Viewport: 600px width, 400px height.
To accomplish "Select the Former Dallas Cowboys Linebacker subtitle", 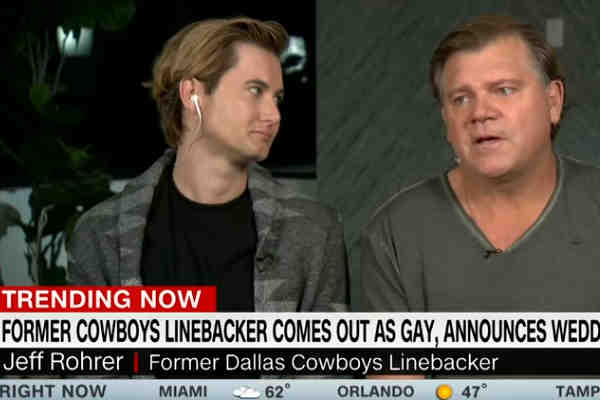I will (x=323, y=362).
